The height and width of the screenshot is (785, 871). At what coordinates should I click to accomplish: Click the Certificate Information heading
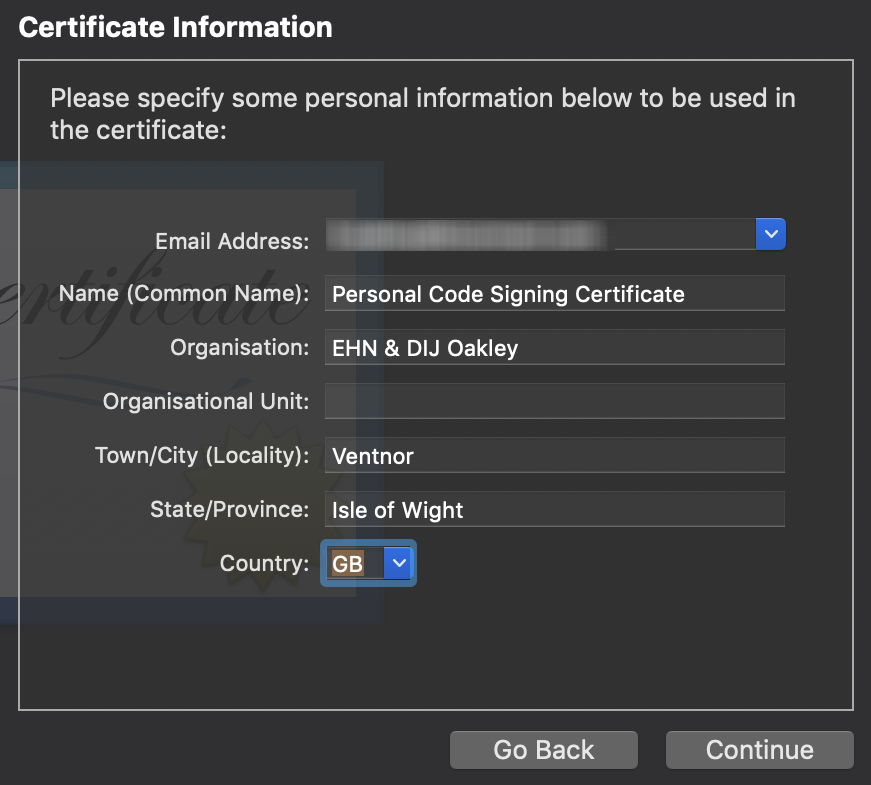click(174, 27)
